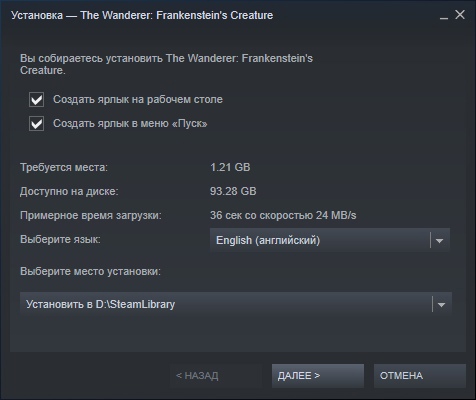The width and height of the screenshot is (476, 400).
Task: Click the dialog title bar text
Action: (x=142, y=15)
